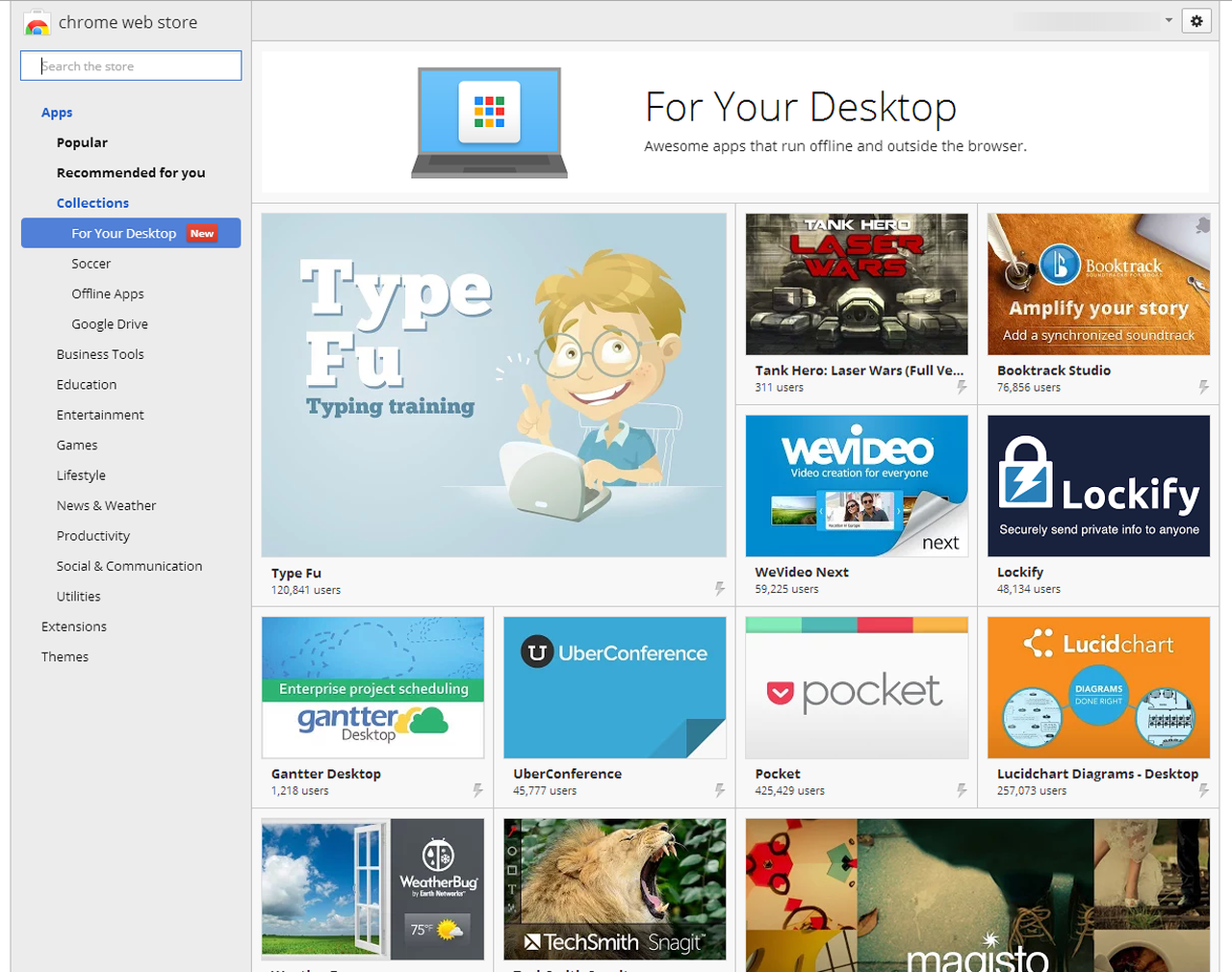Image resolution: width=1232 pixels, height=972 pixels.
Task: Open Recommended for you
Action: (131, 172)
